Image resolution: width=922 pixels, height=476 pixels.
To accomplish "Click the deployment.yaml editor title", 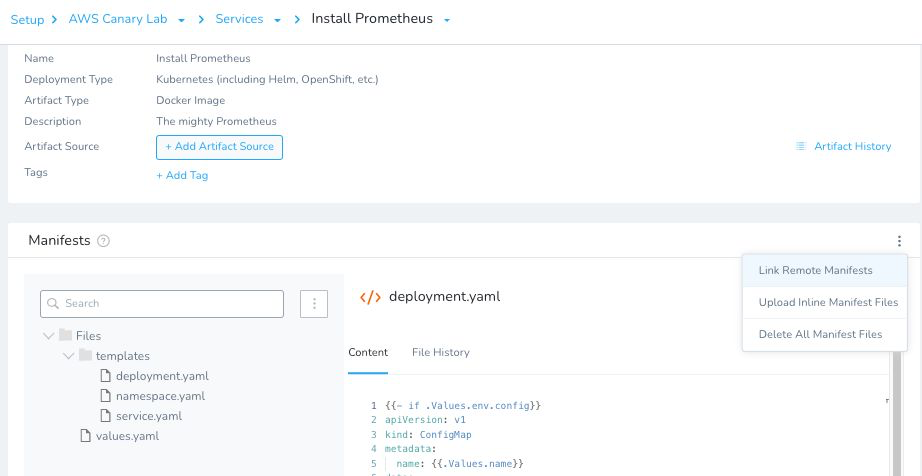I will (445, 296).
